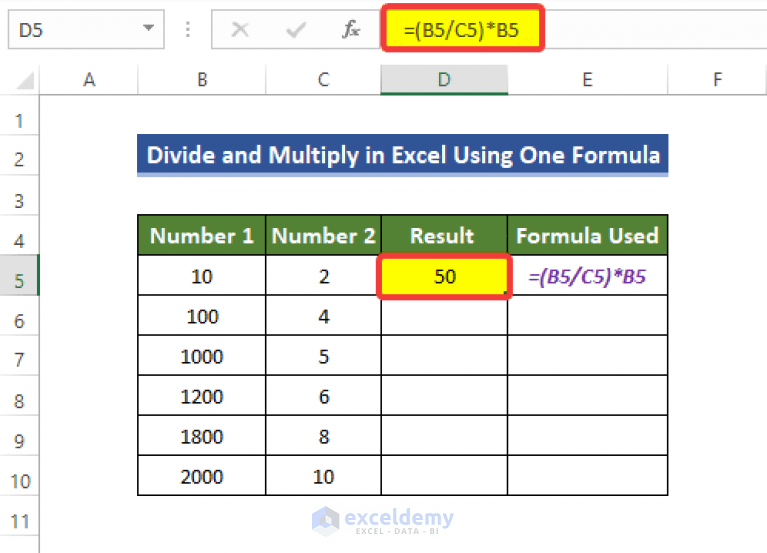Select cell B10 containing 2000

coord(202,476)
